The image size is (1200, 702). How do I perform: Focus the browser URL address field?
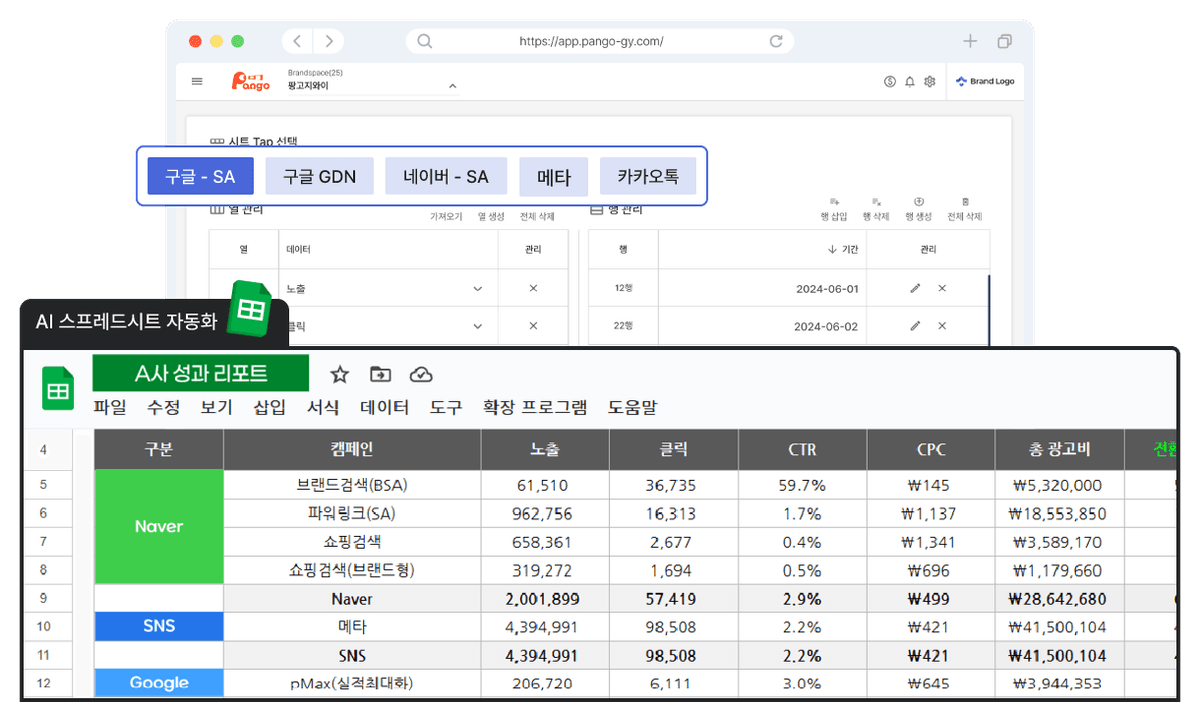599,41
